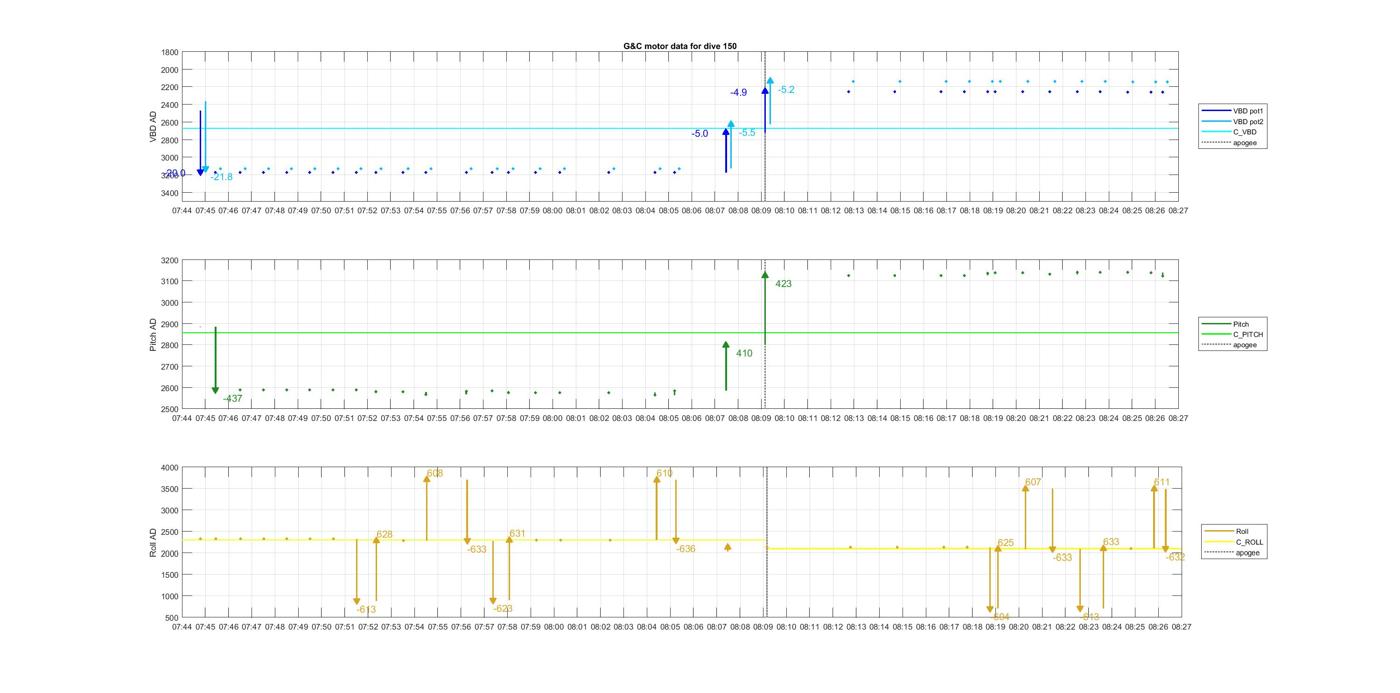Image resolution: width=1400 pixels, height=693 pixels.
Task: Click the '3400' y-axis tick label
Action: [x=170, y=193]
